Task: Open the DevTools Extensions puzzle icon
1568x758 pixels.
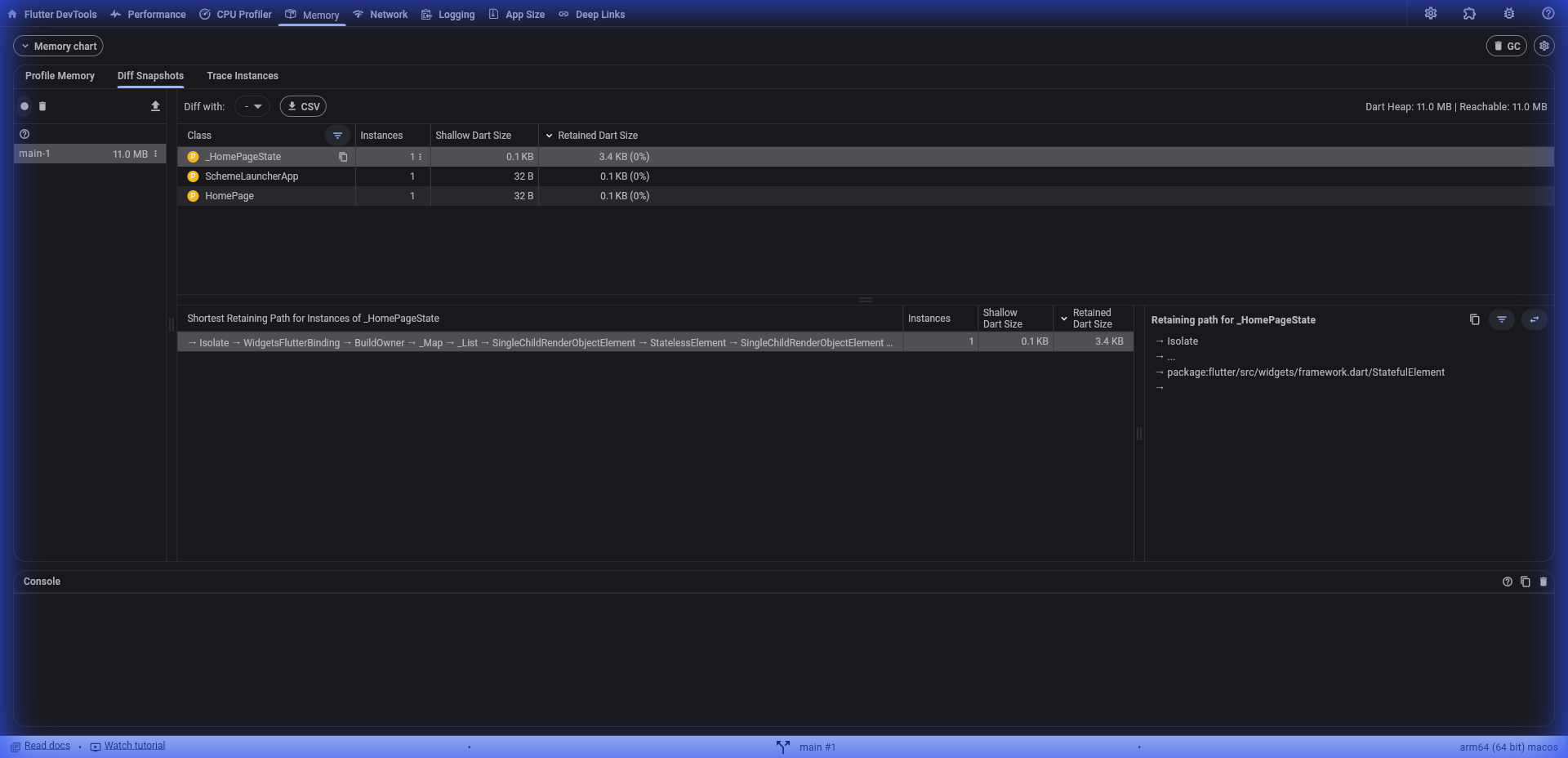Action: 1469,14
